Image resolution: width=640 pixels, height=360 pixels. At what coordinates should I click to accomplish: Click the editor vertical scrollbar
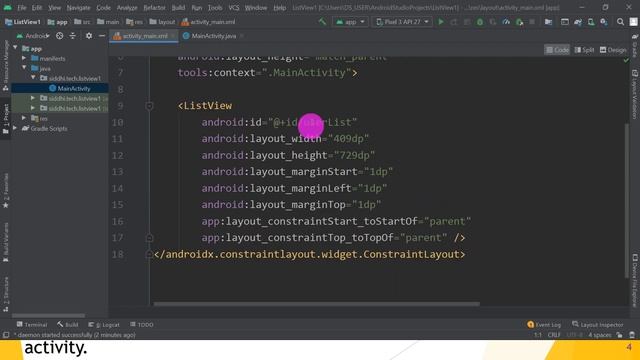pyautogui.click(x=627, y=200)
